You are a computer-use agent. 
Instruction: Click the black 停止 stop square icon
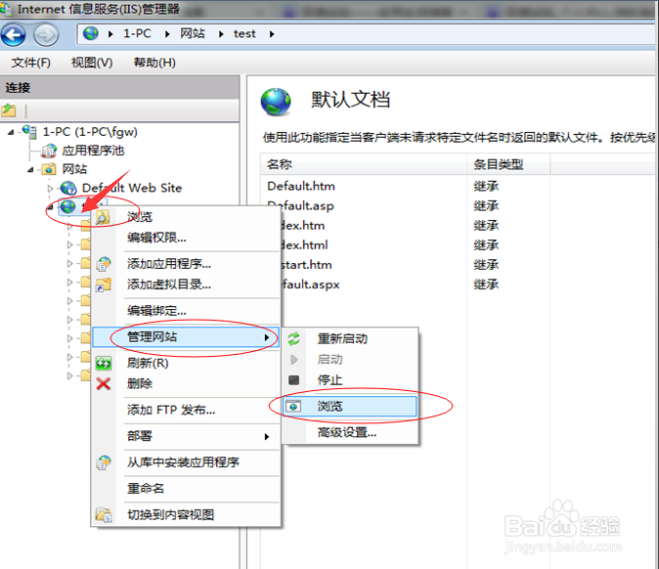294,380
